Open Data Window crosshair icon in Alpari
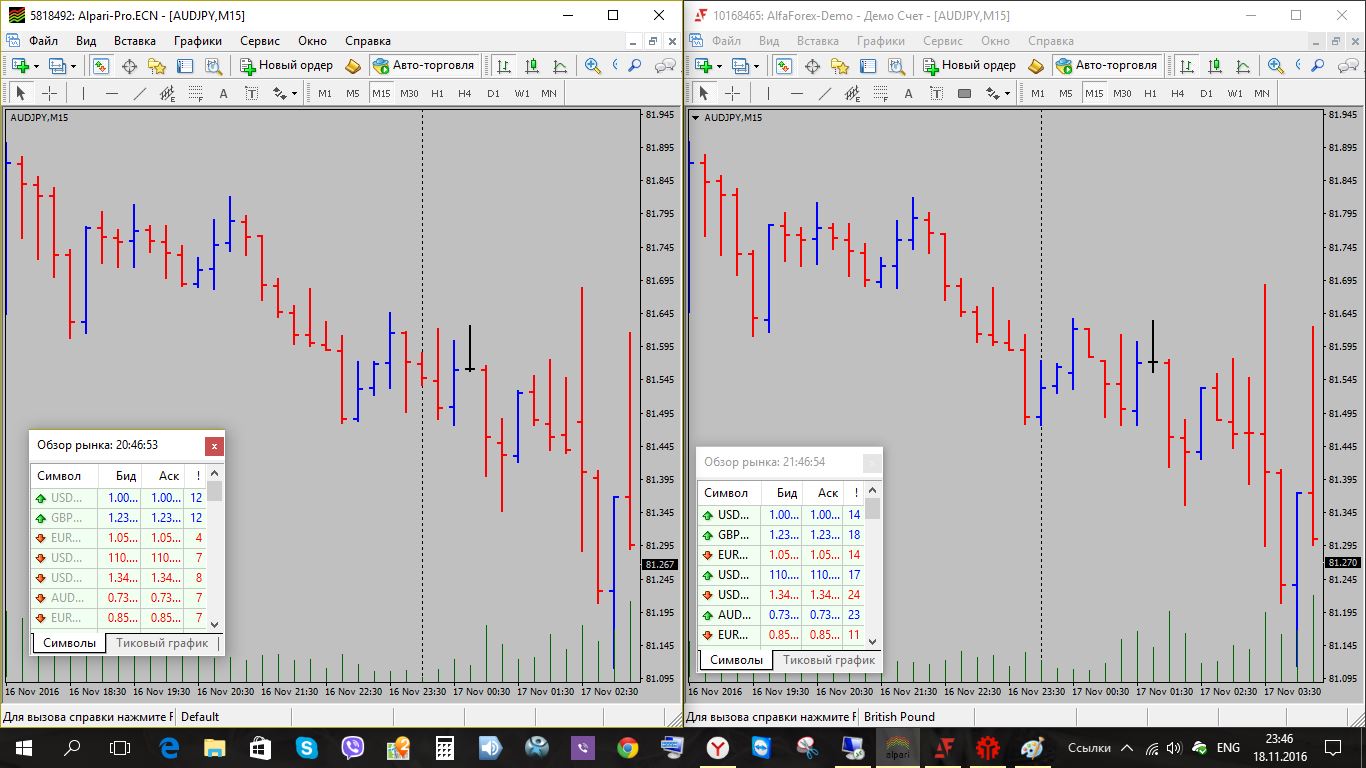This screenshot has width=1366, height=768. coord(129,65)
